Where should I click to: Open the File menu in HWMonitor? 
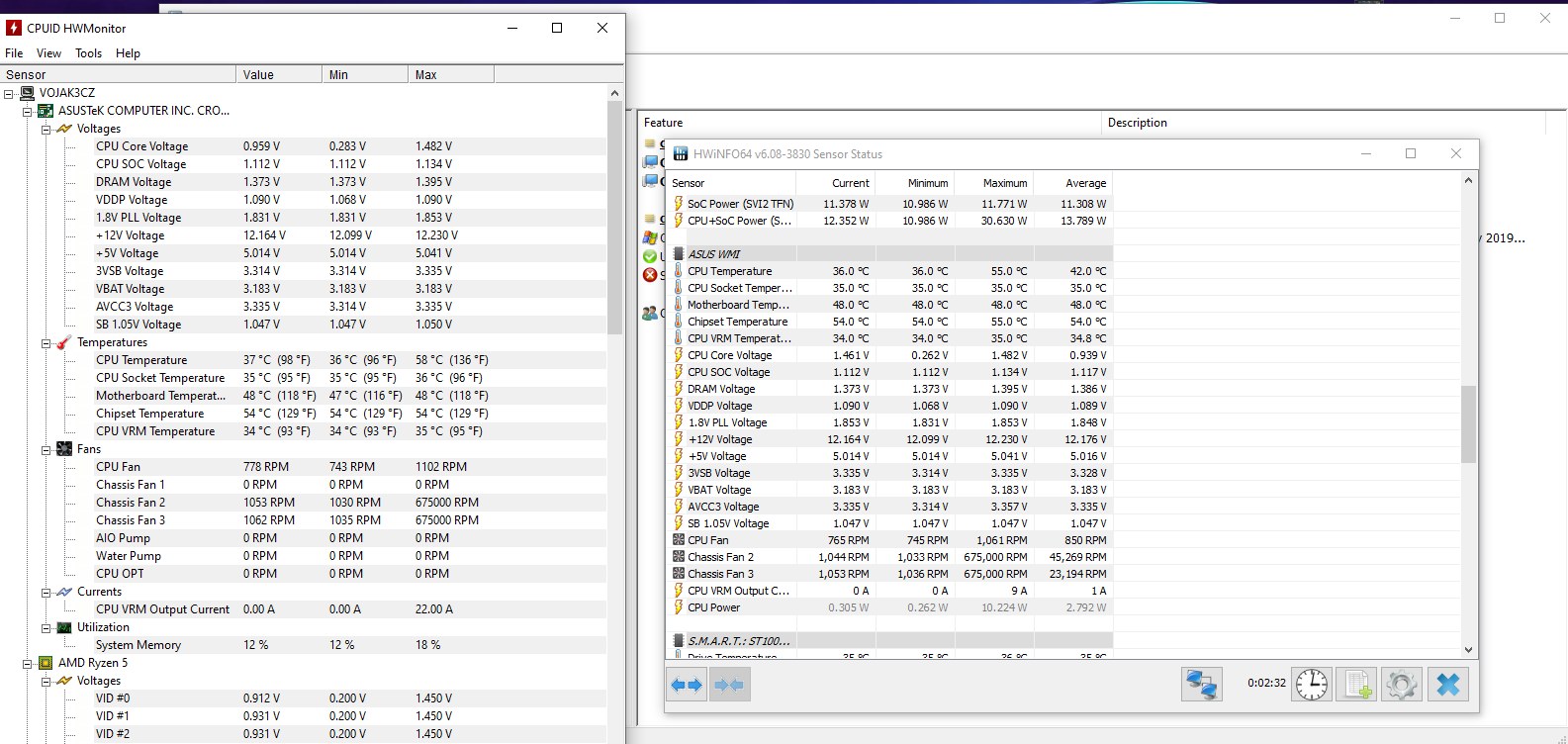coord(14,53)
